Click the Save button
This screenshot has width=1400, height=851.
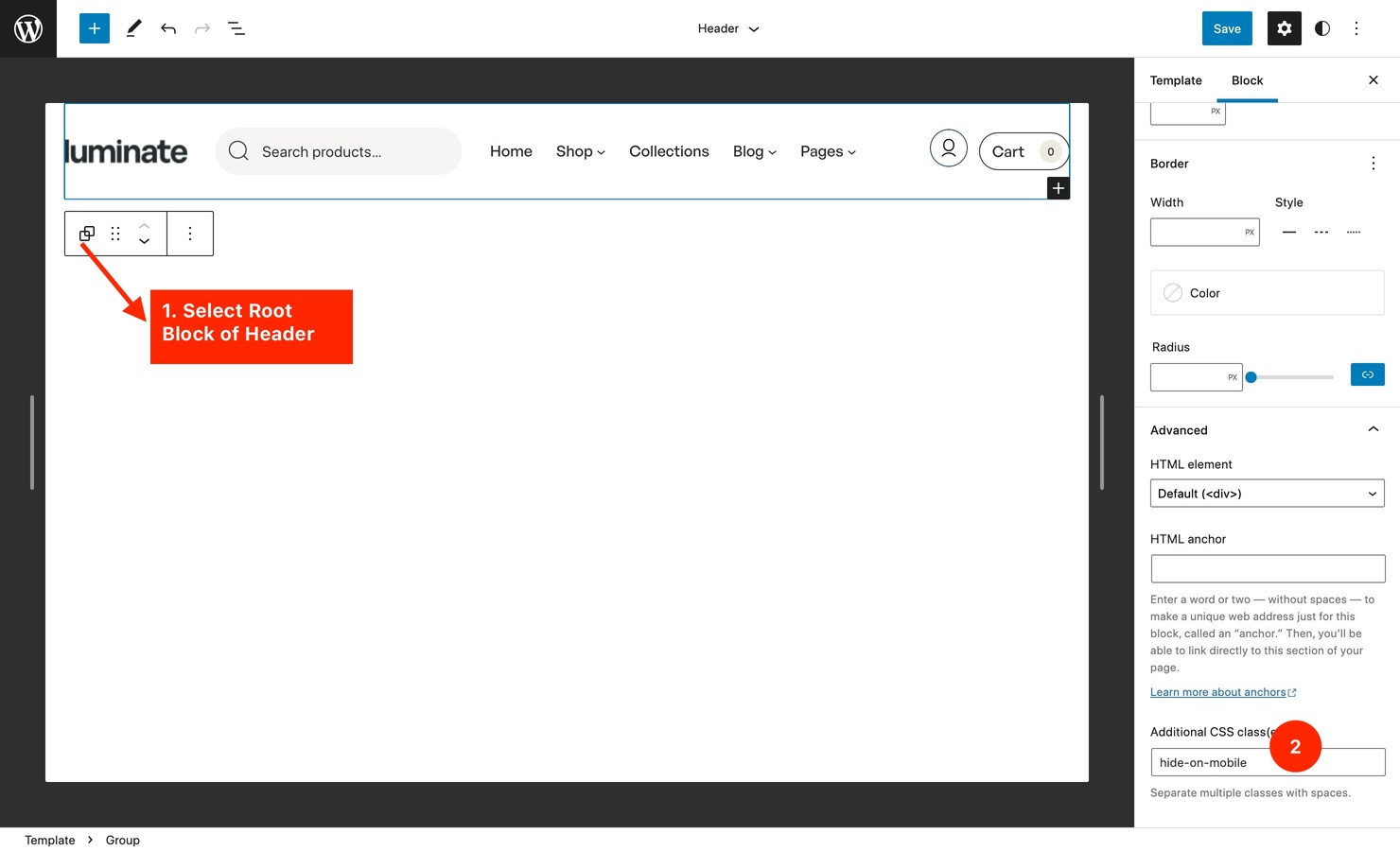click(1226, 28)
